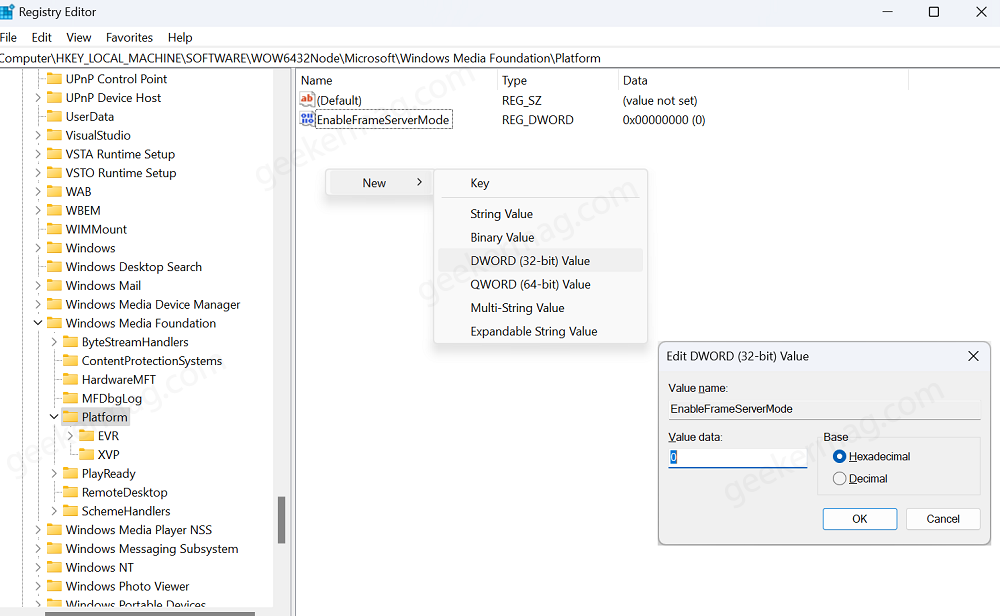Screen dimensions: 1000x616
Task: Click the MFDbgLog folder icon
Action: pyautogui.click(x=71, y=398)
